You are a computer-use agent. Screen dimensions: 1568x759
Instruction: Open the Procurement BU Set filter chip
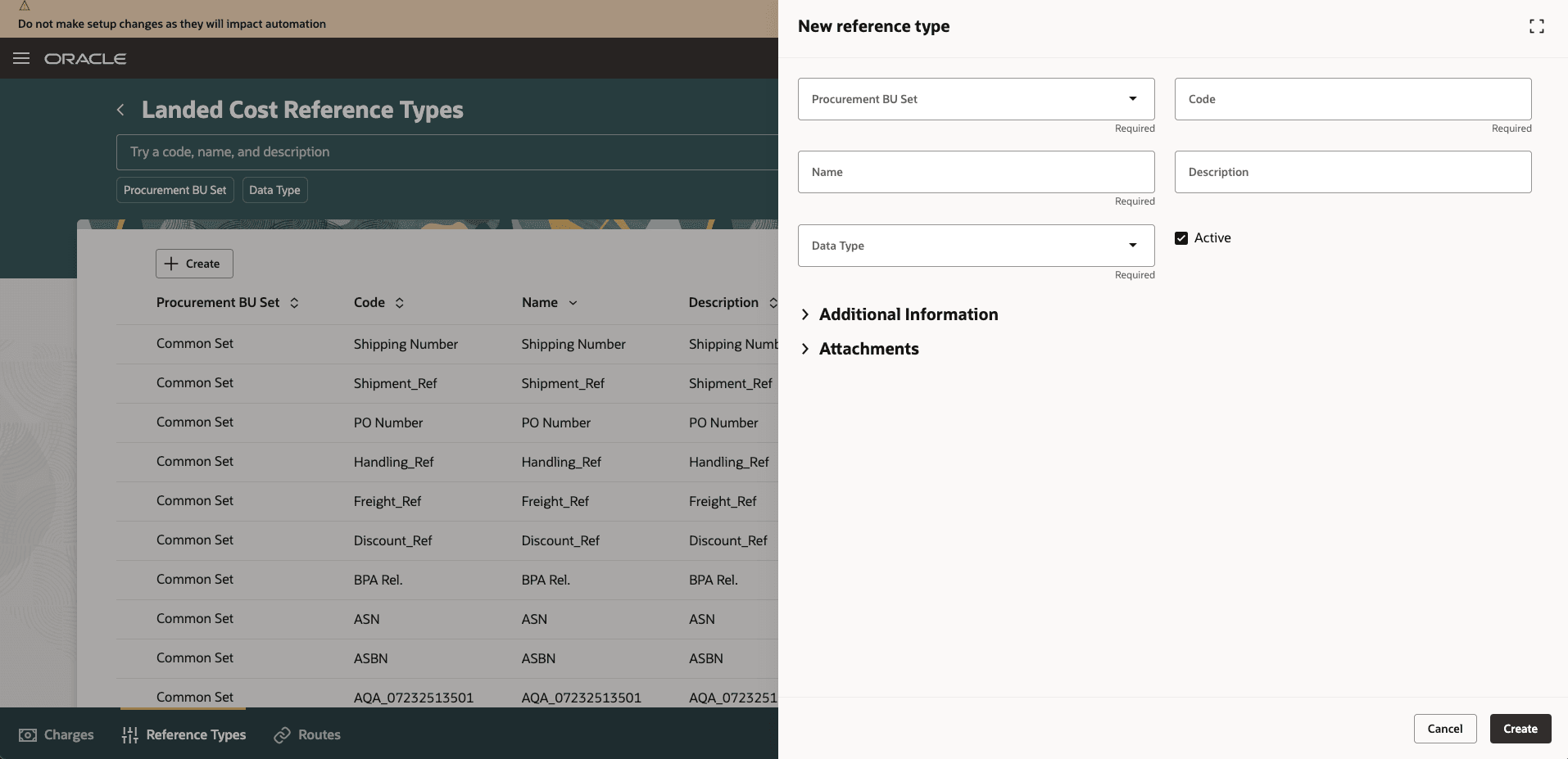coord(175,190)
